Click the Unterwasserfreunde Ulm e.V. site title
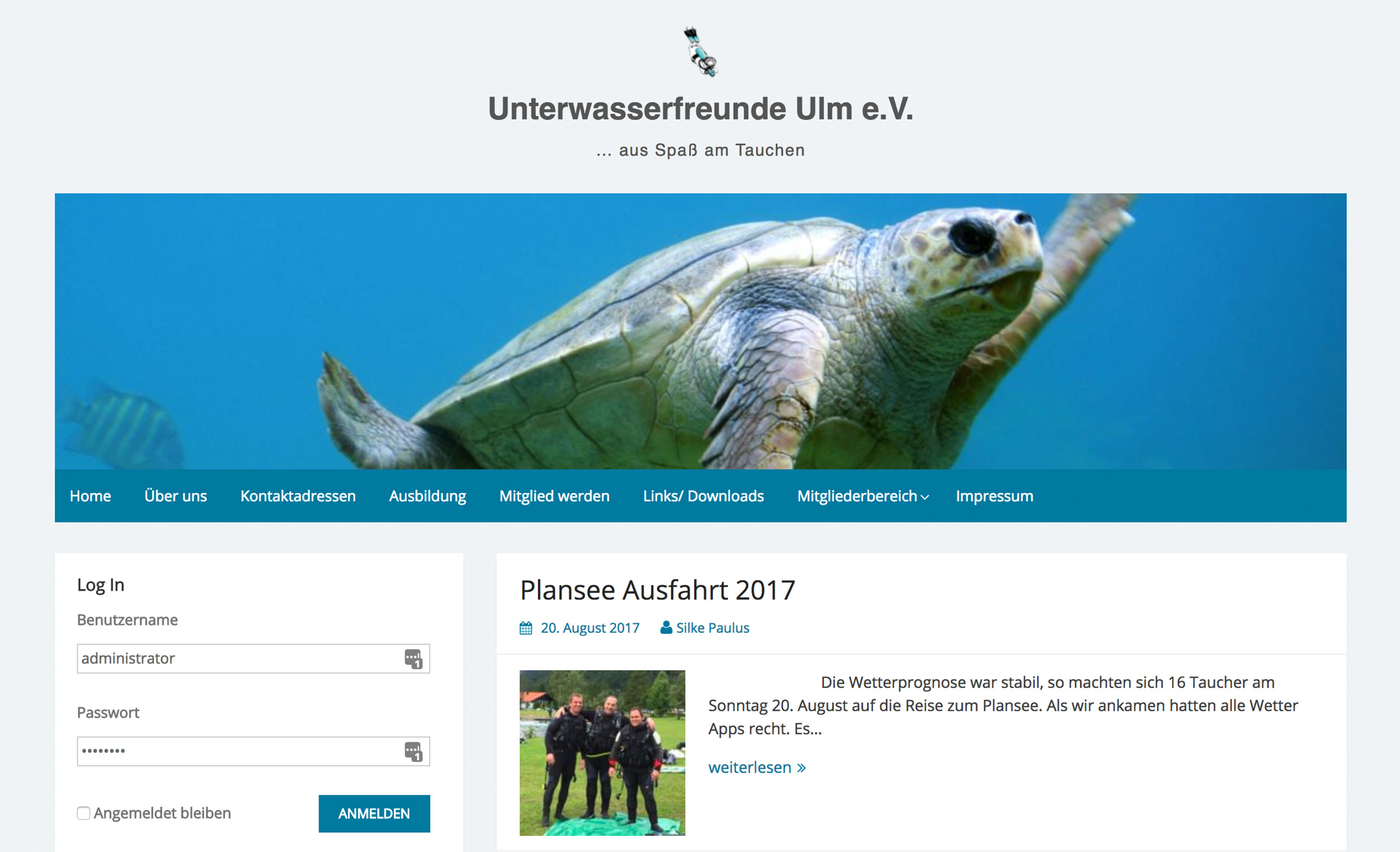Viewport: 1400px width, 852px height. [700, 109]
